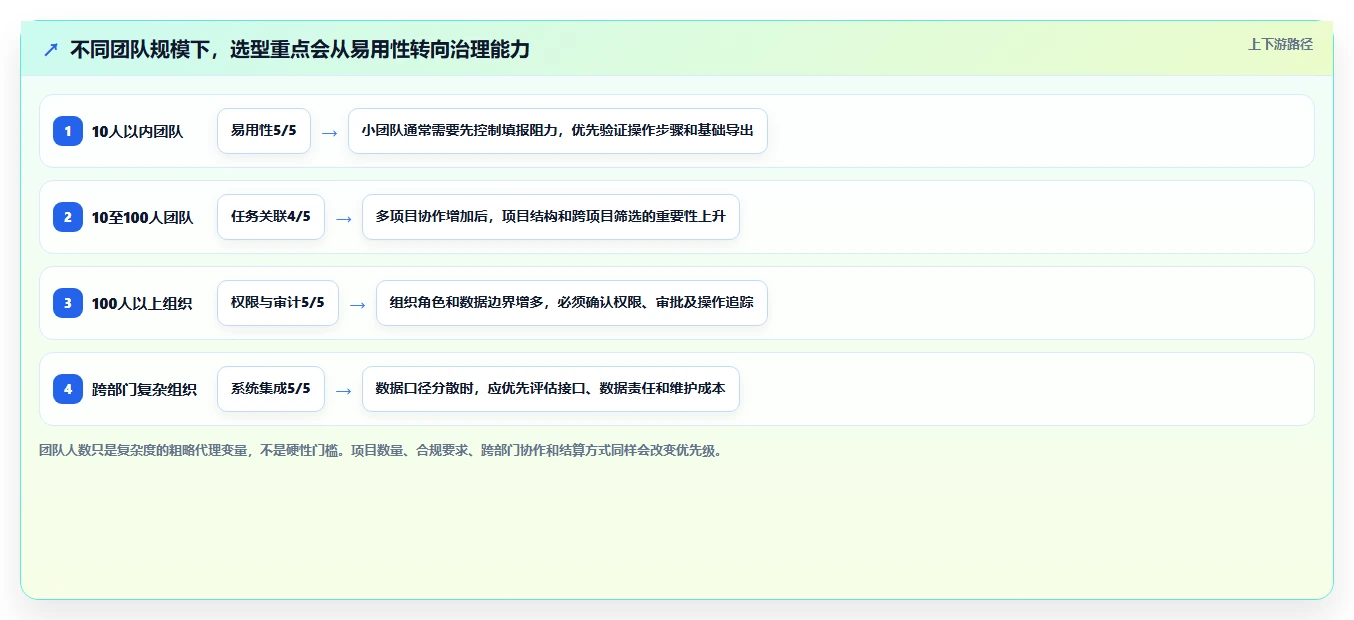1354x620 pixels.
Task: Select the 易用性5/5 chip
Action: 264,131
